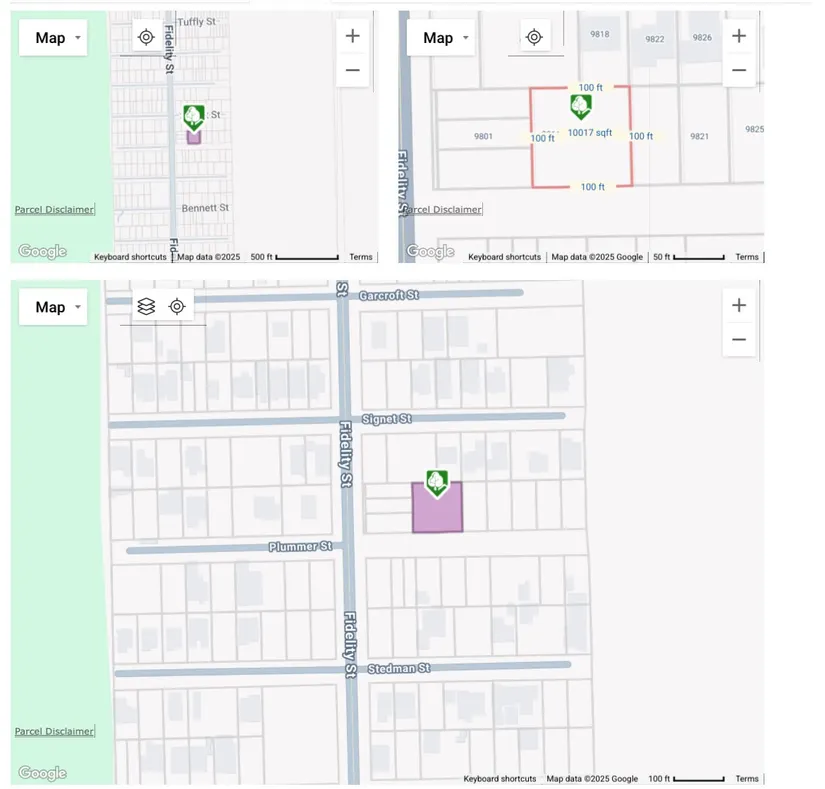Viewport: 825px width, 789px height.
Task: Zoom out on the top-left map
Action: (352, 70)
